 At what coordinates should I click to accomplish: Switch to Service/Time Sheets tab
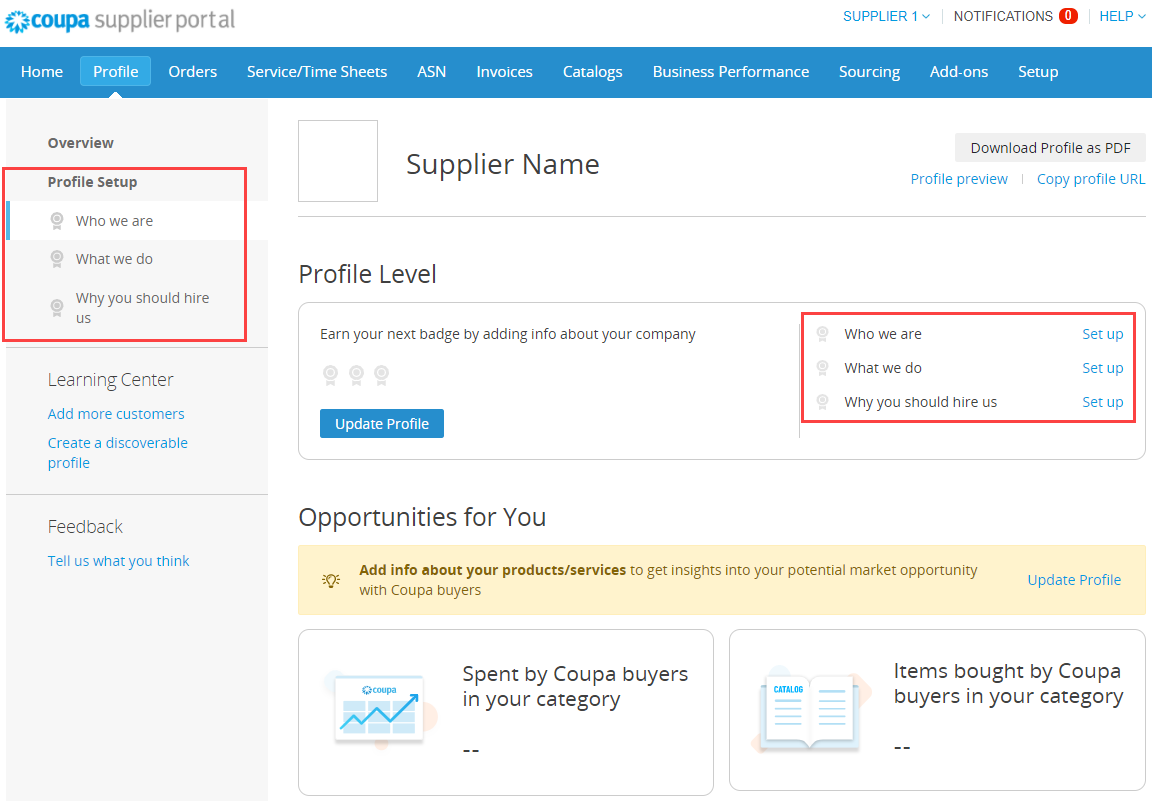pos(317,71)
